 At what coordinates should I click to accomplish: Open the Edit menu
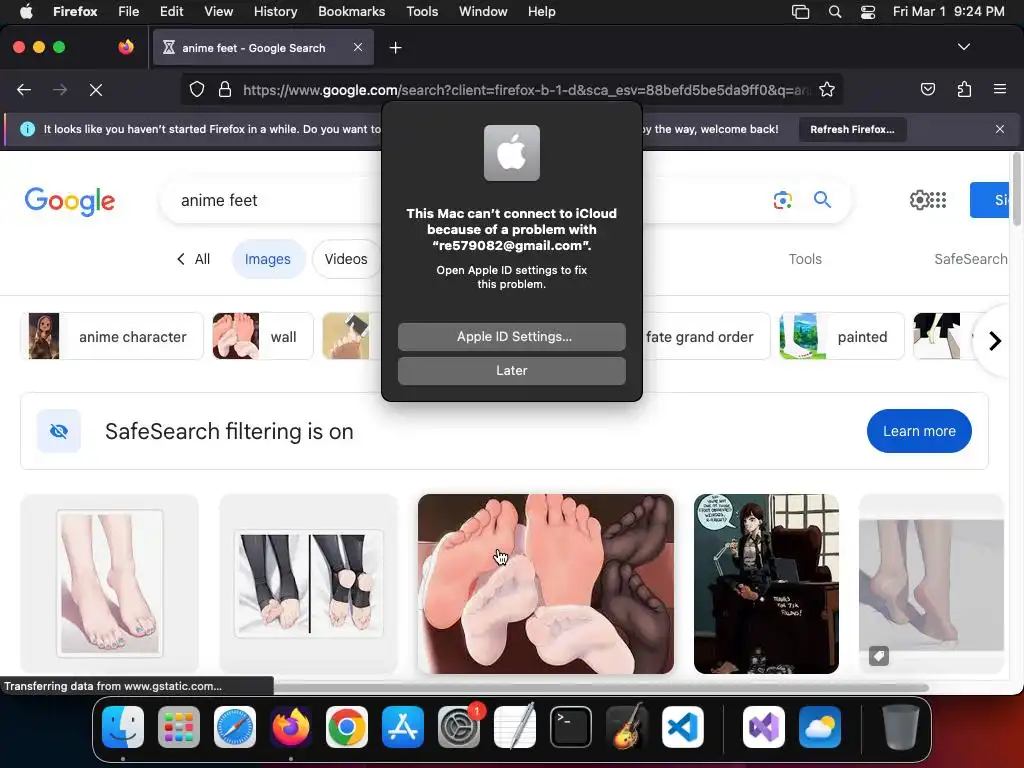pyautogui.click(x=172, y=11)
